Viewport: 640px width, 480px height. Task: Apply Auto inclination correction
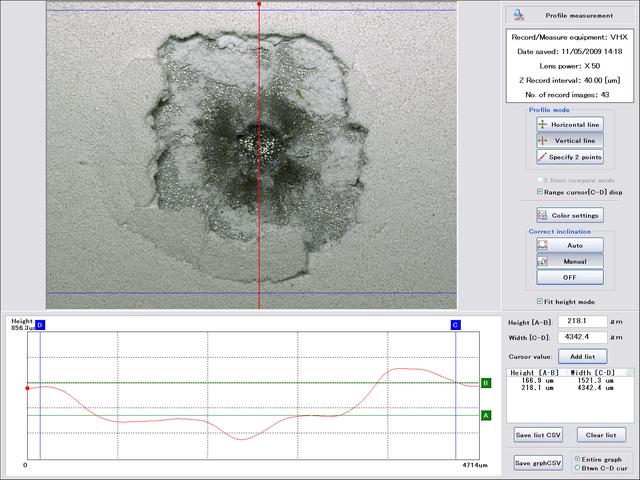[569, 244]
